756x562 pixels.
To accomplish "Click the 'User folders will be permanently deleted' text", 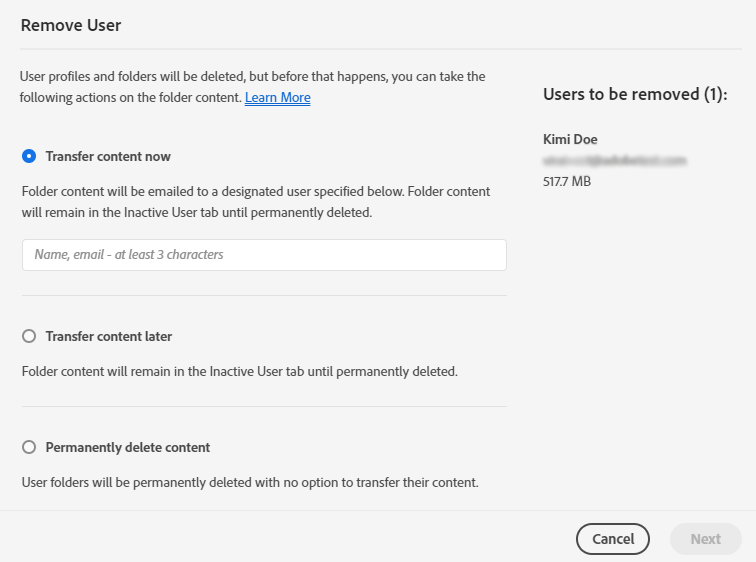I will click(x=250, y=482).
